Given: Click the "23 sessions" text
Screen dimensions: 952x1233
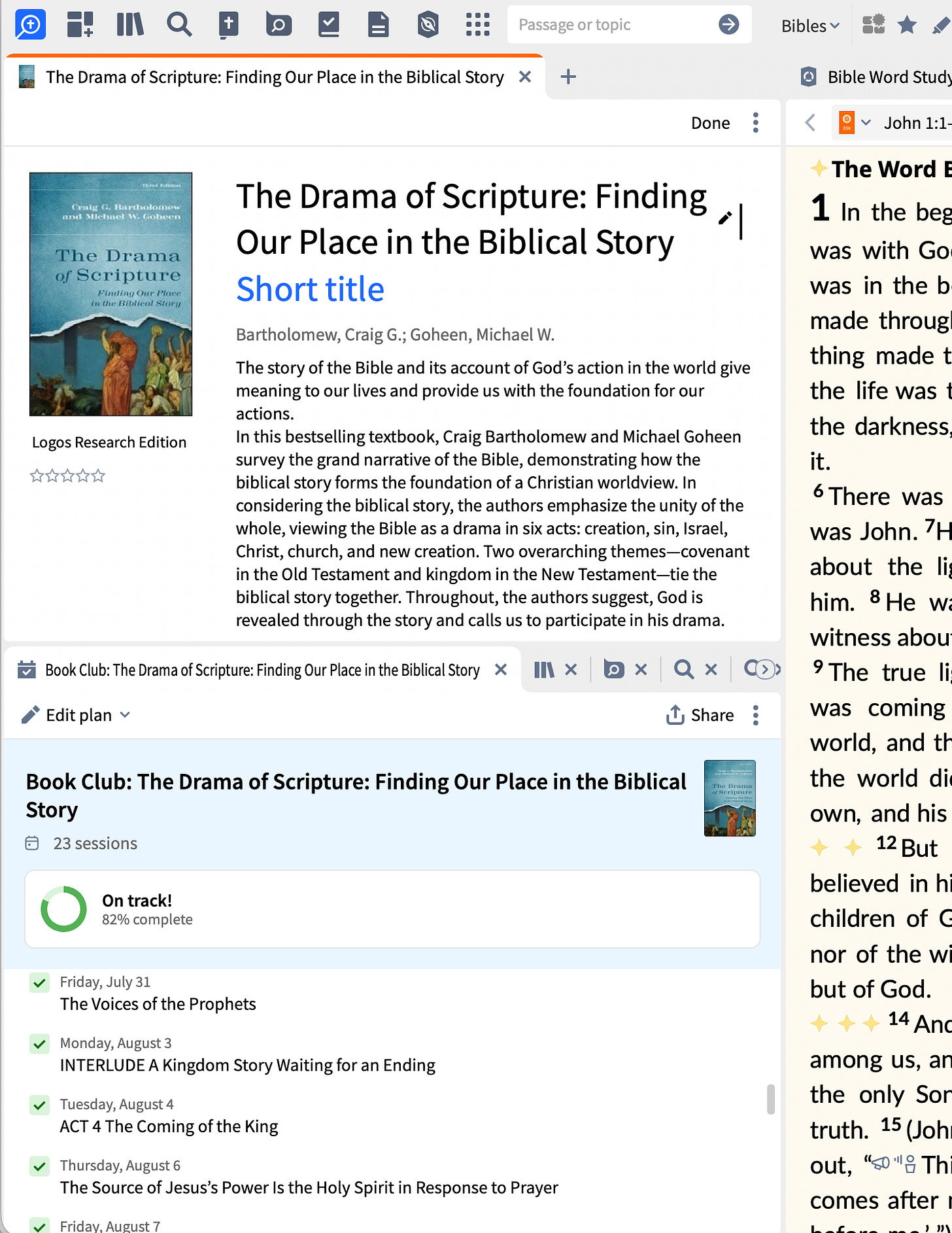Looking at the screenshot, I should click(x=95, y=844).
